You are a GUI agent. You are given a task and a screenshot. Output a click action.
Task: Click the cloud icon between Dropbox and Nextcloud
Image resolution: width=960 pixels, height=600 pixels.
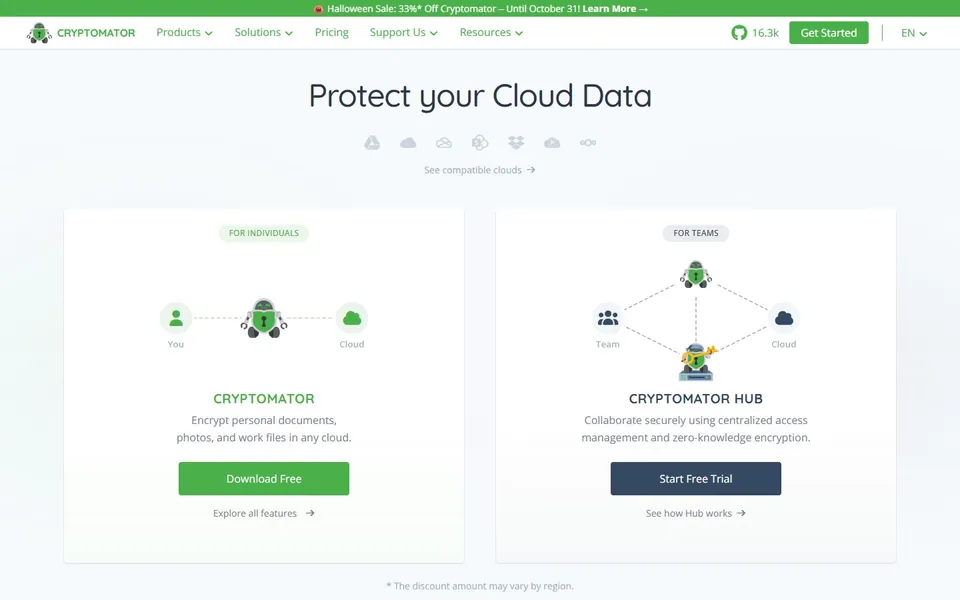point(552,143)
